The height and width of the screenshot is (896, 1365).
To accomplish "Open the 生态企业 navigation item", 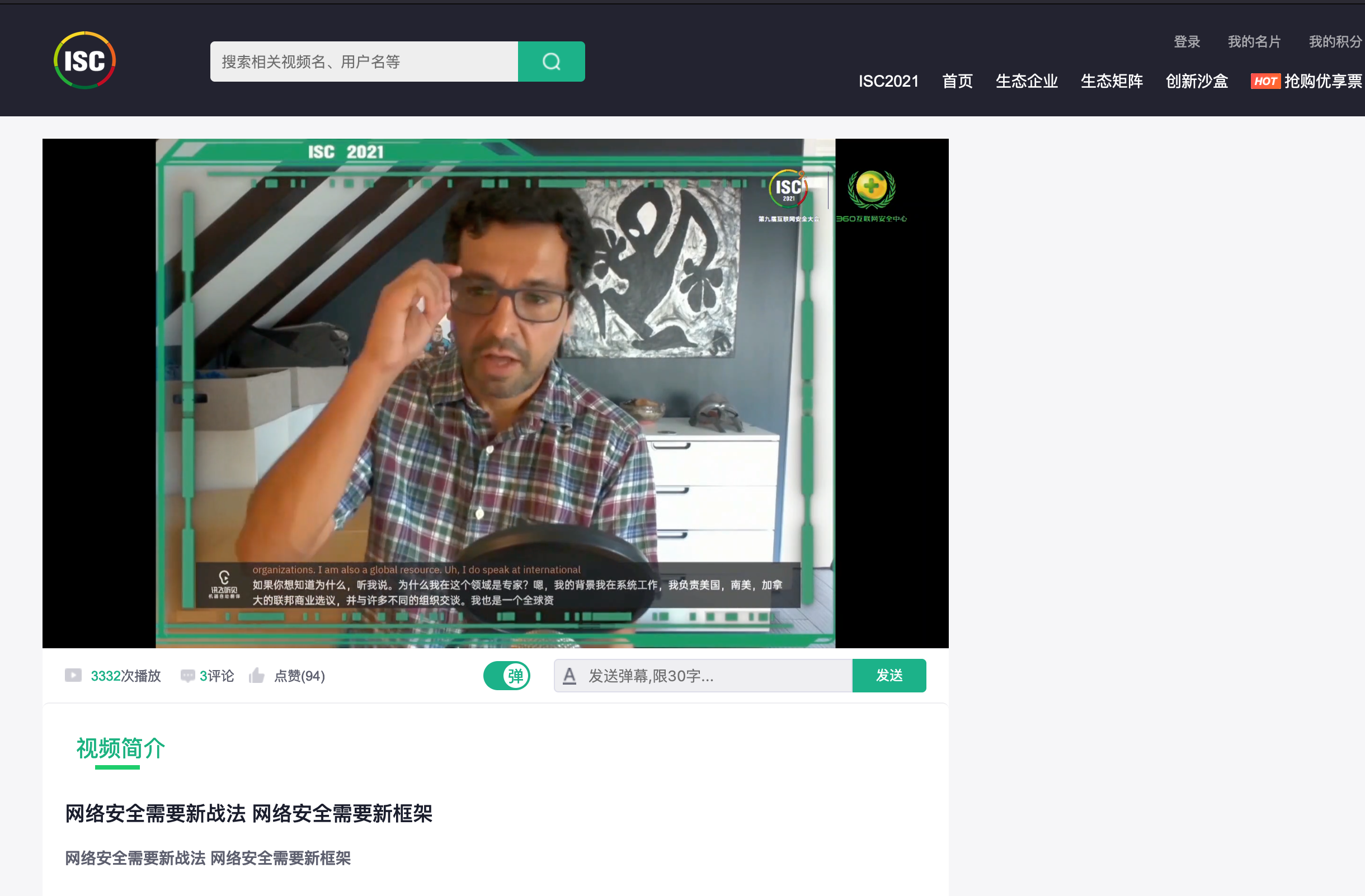I will pyautogui.click(x=1027, y=81).
